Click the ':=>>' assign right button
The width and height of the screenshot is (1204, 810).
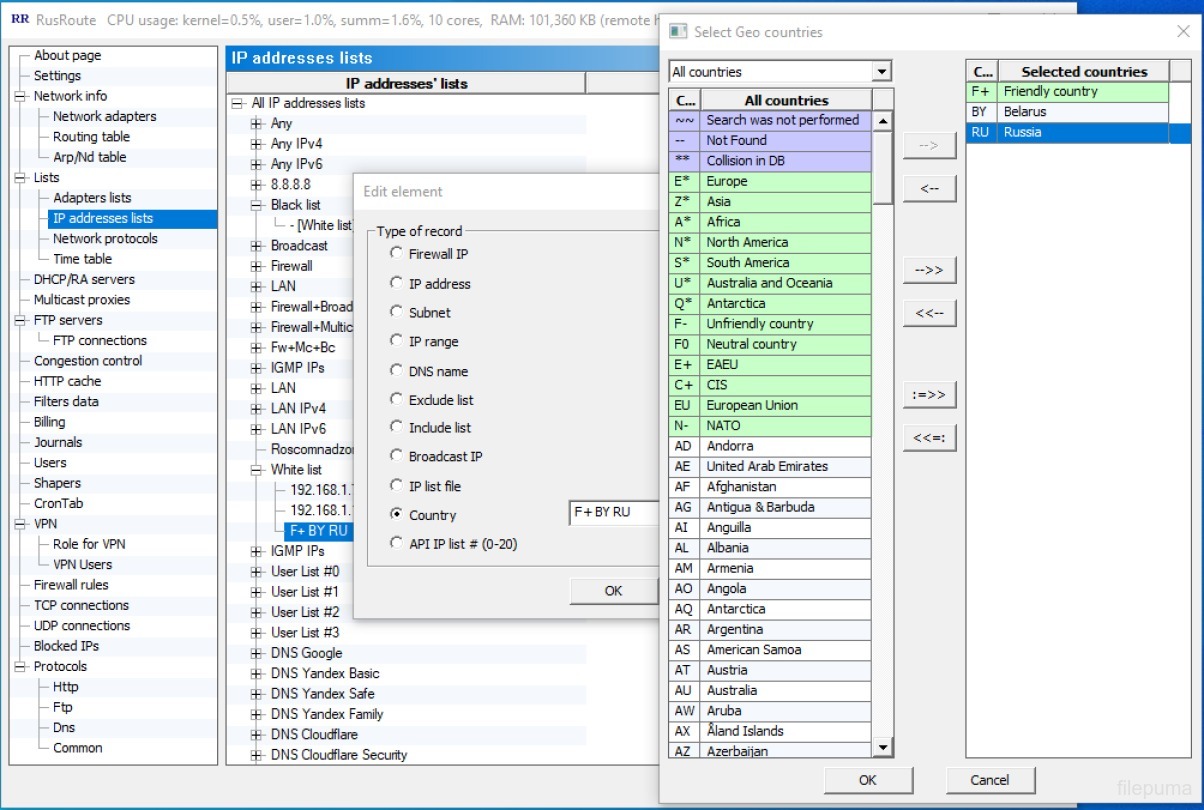coord(929,394)
